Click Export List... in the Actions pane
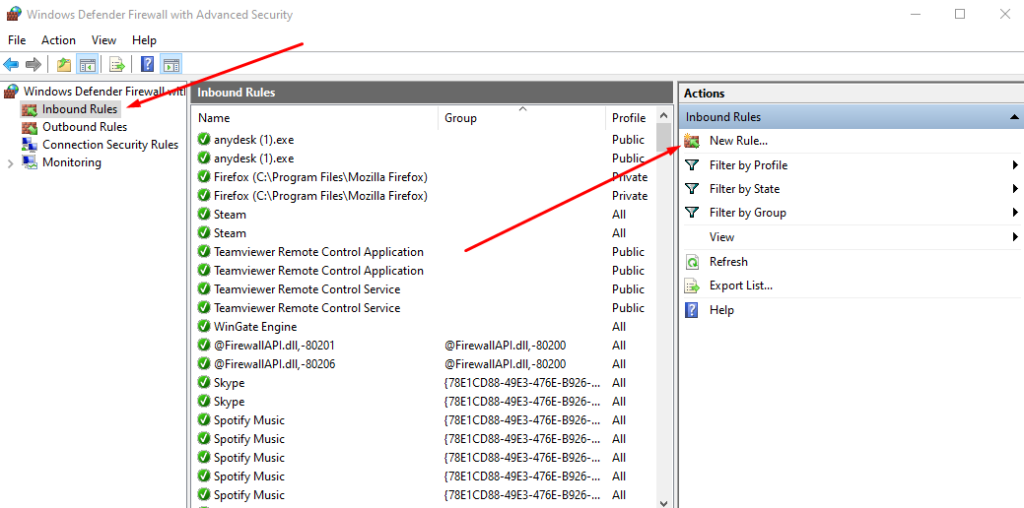 [x=741, y=285]
